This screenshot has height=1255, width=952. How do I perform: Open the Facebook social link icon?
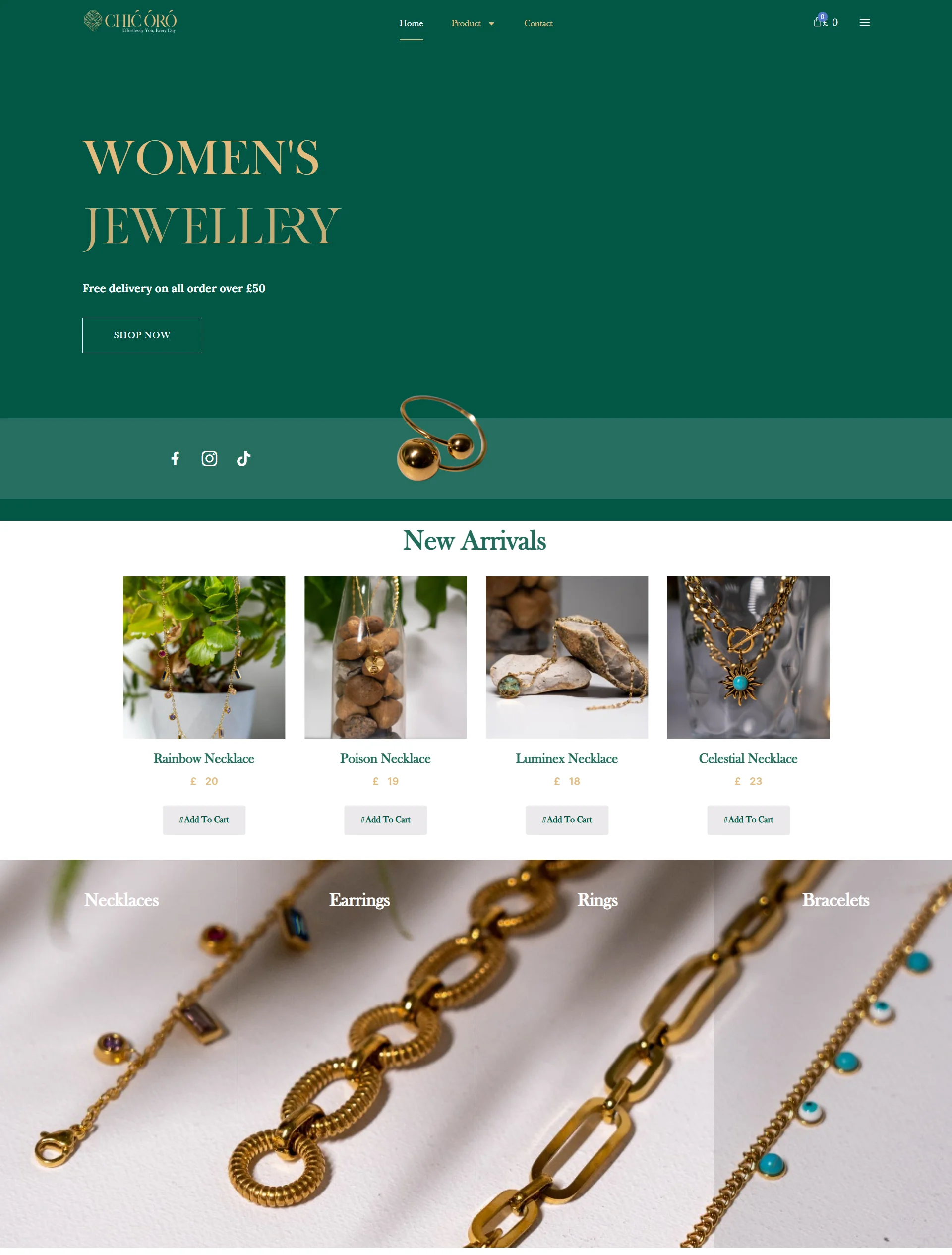[x=175, y=458]
